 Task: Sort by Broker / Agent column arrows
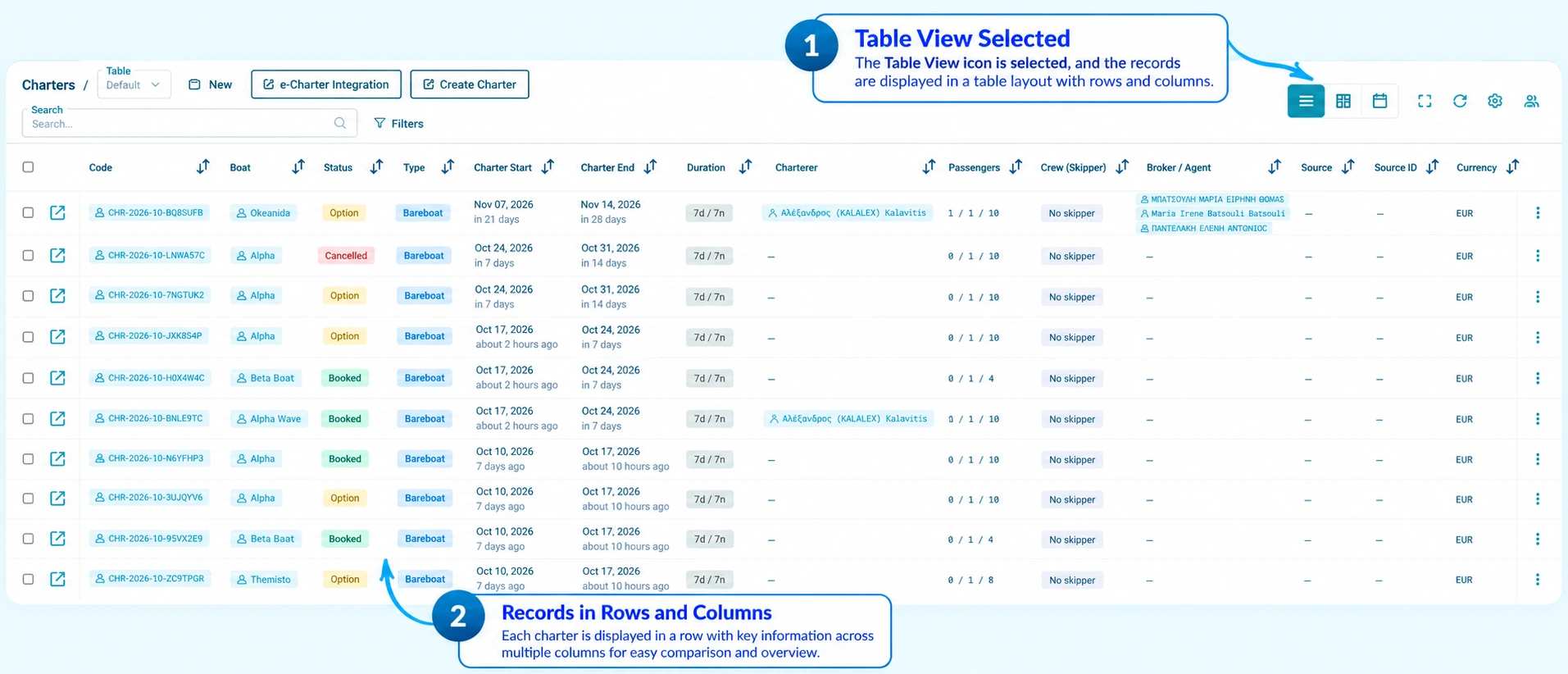[1274, 166]
